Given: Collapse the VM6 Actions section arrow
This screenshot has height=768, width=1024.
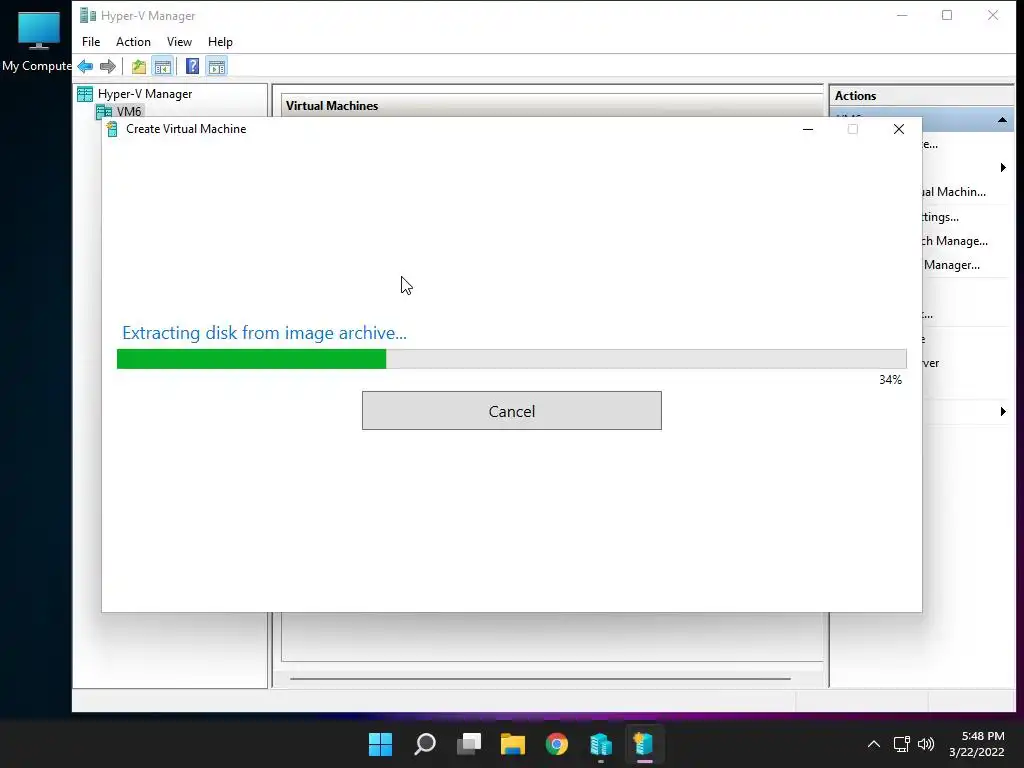Looking at the screenshot, I should (1002, 120).
